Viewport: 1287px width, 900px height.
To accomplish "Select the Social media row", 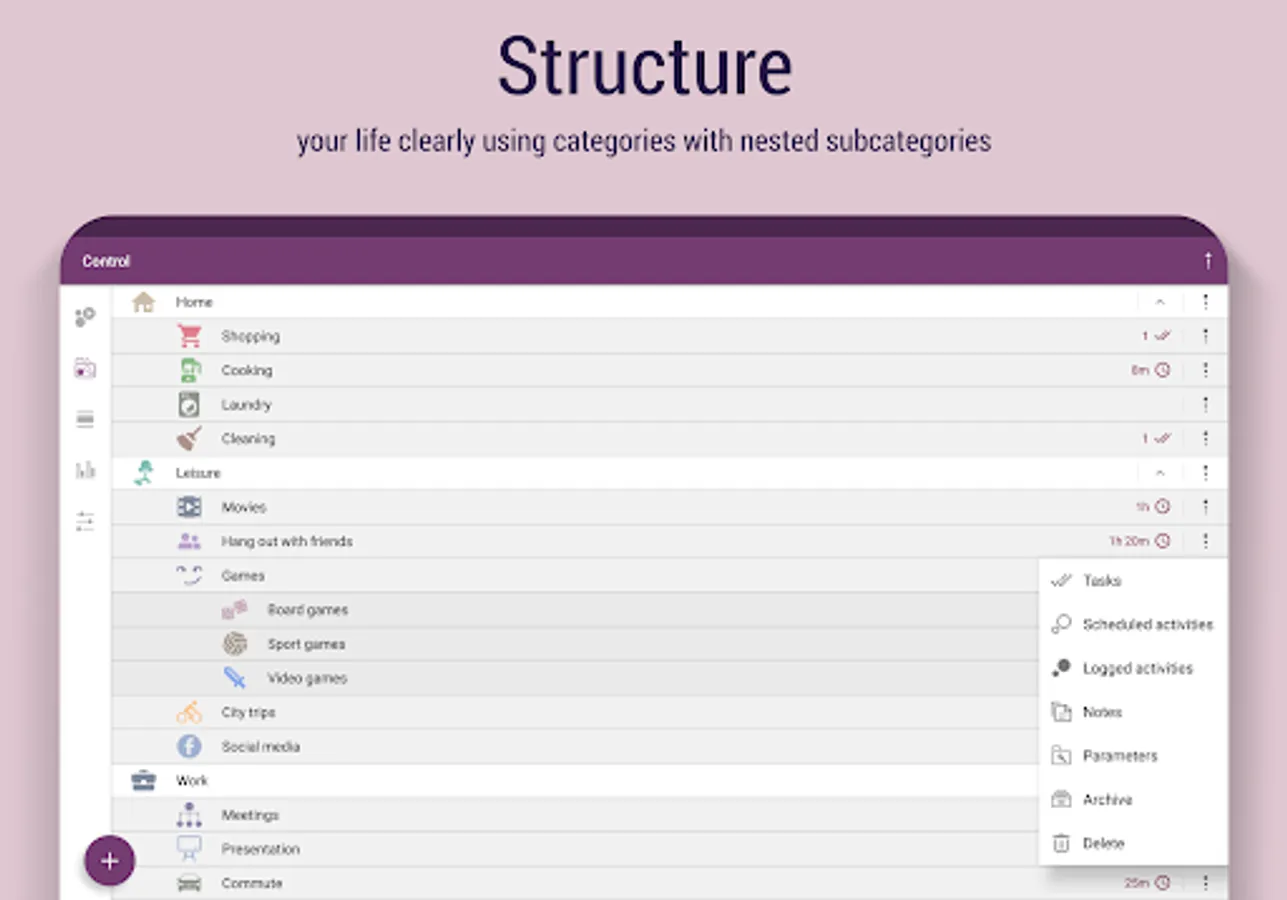I will click(576, 746).
